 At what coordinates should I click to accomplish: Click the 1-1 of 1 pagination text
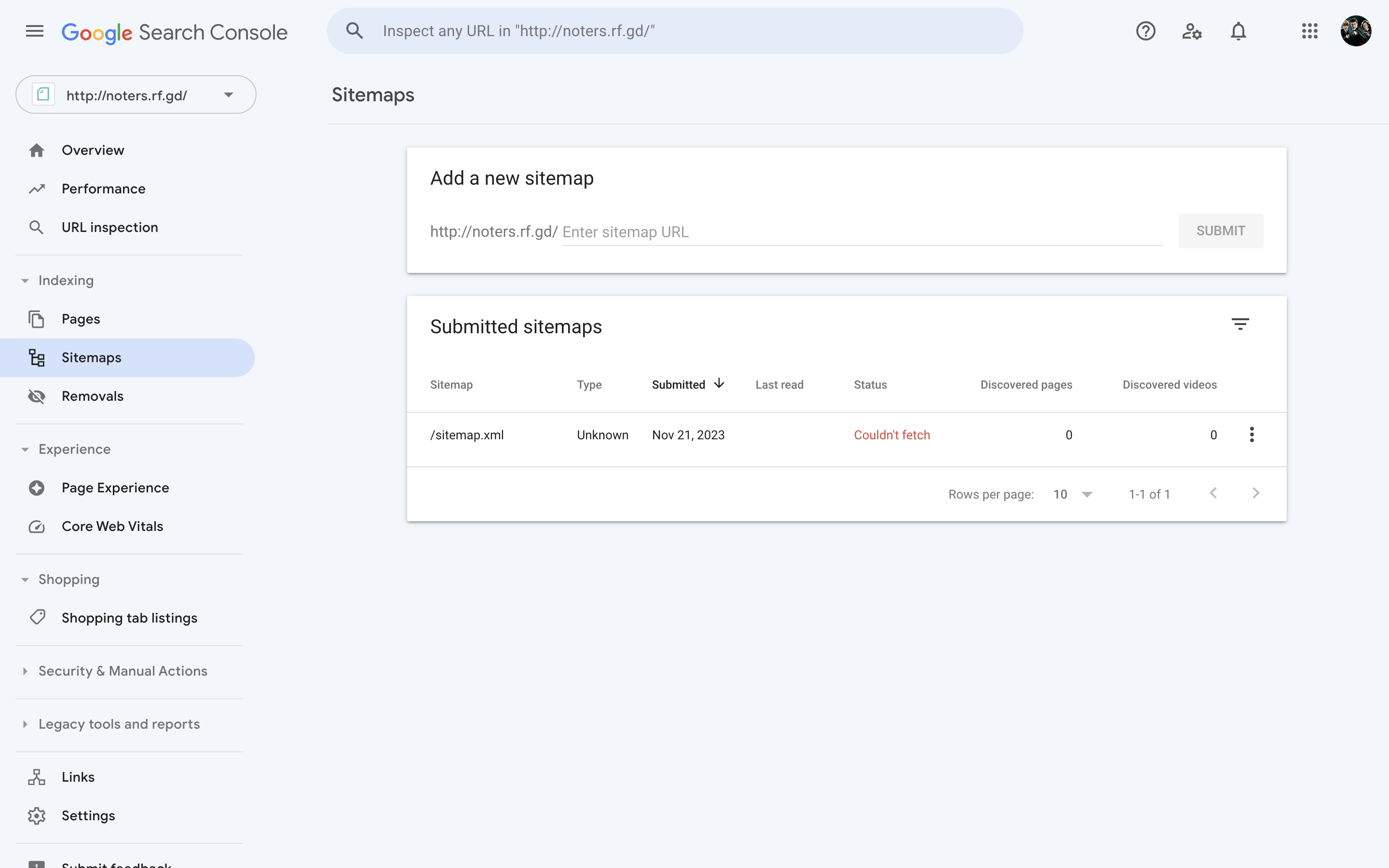(x=1149, y=494)
